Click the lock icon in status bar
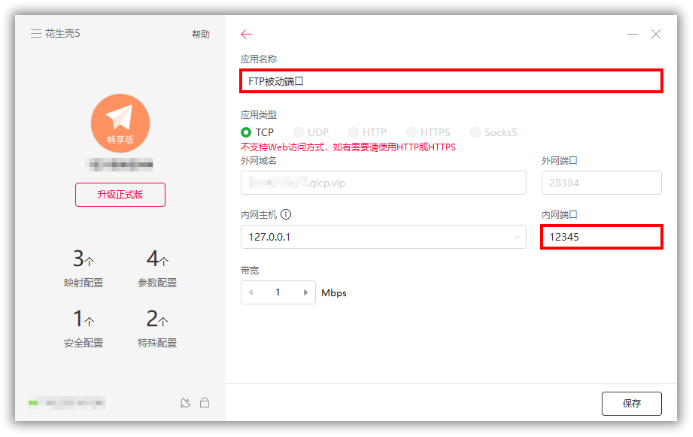 (x=204, y=403)
